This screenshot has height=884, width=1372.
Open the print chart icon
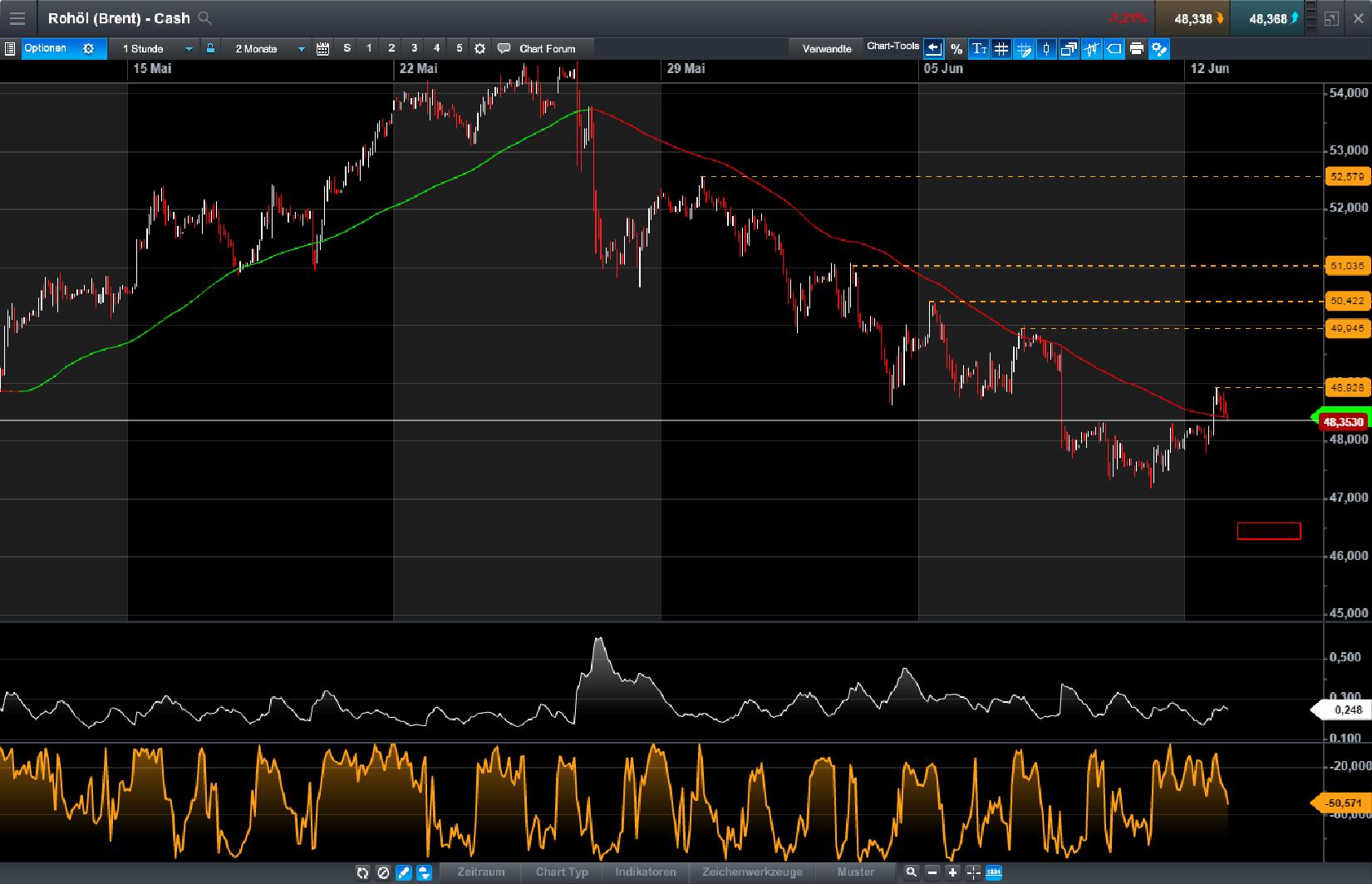click(1138, 48)
